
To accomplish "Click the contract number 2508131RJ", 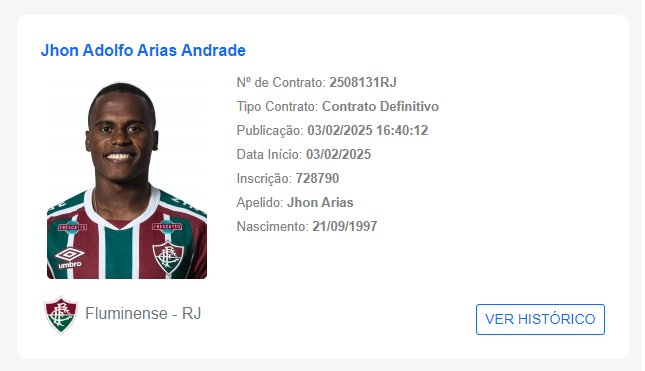I will tap(363, 82).
